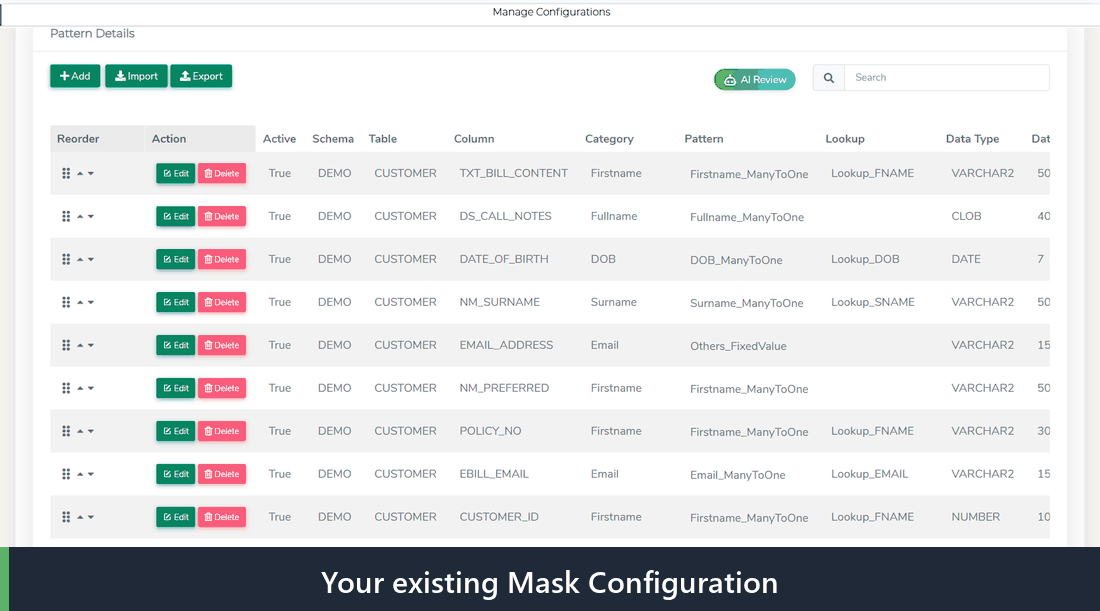Edit the DS_CALL_NOTES row
1100x611 pixels.
pyautogui.click(x=175, y=216)
